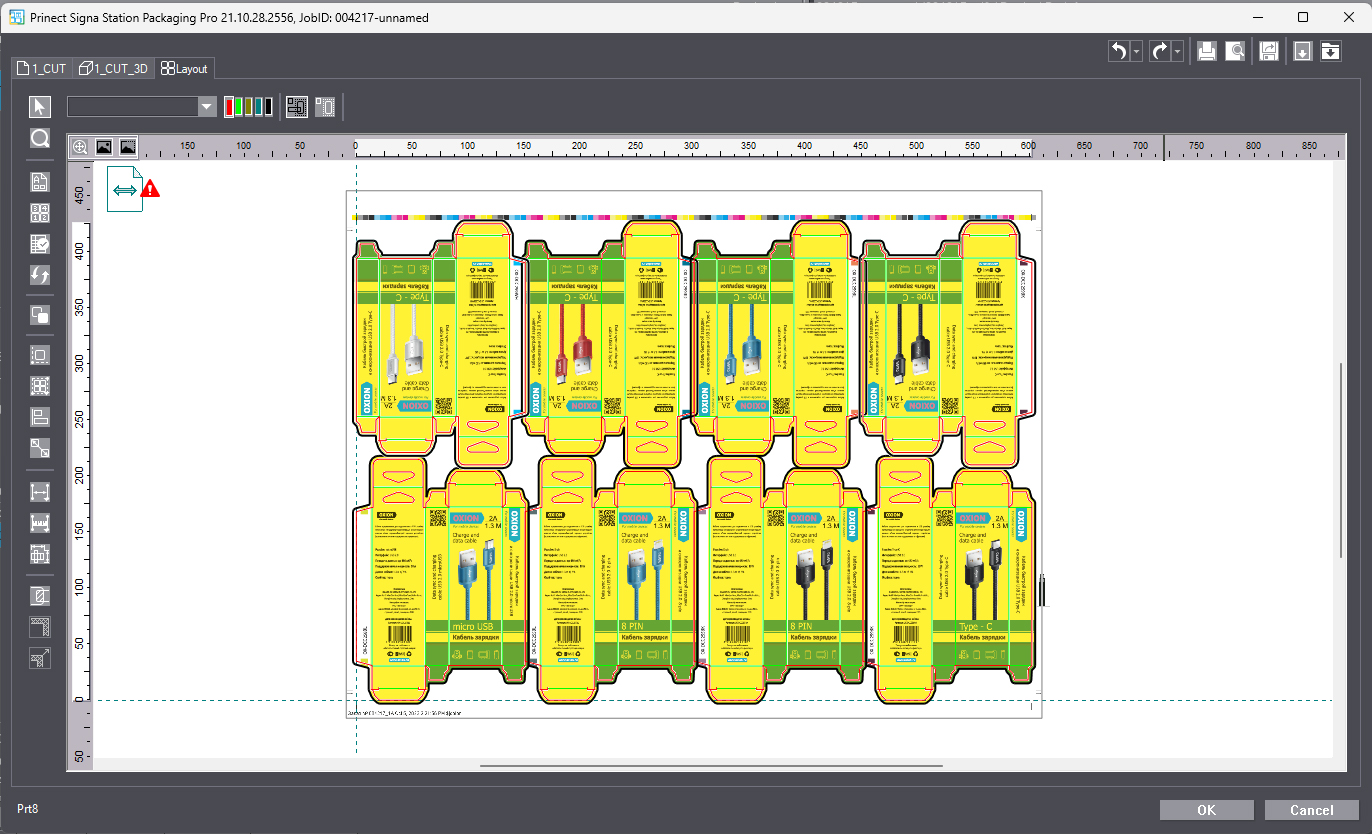Toggle the dashed-border image preview icon
This screenshot has width=1372, height=834.
point(128,147)
